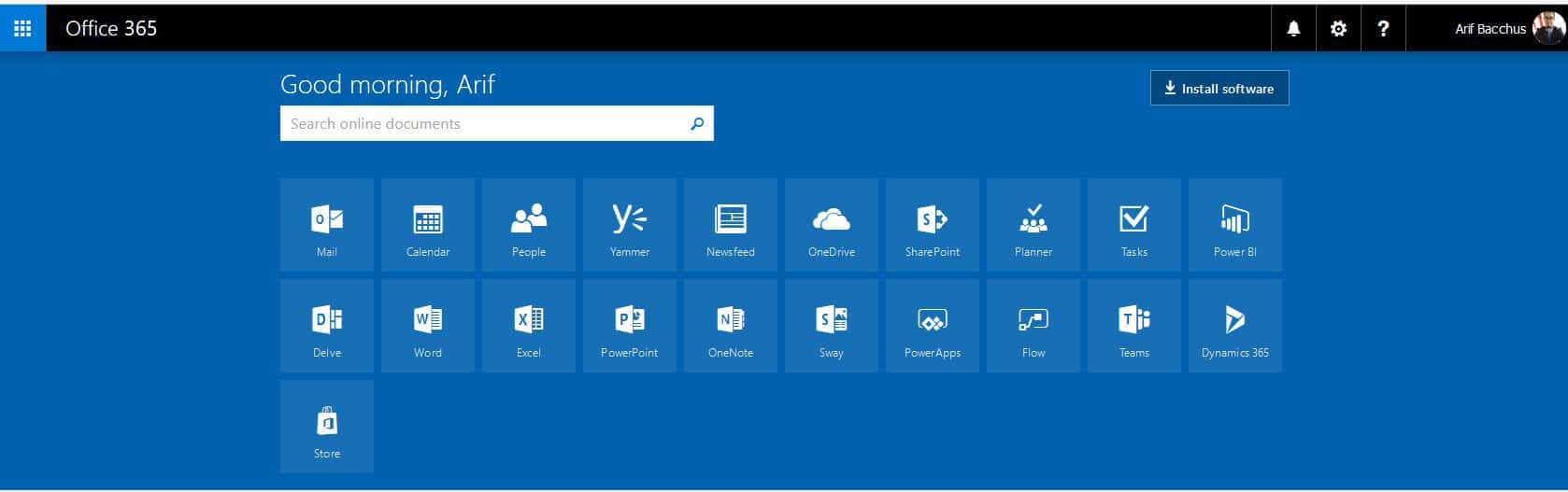Click the profile picture avatar

tap(1548, 28)
